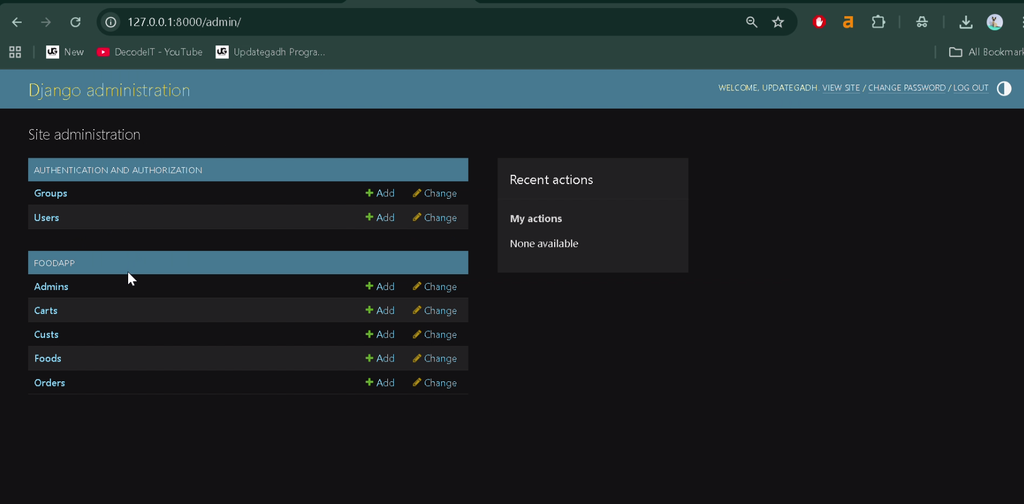Open the Extensions puzzle icon

pos(878,22)
